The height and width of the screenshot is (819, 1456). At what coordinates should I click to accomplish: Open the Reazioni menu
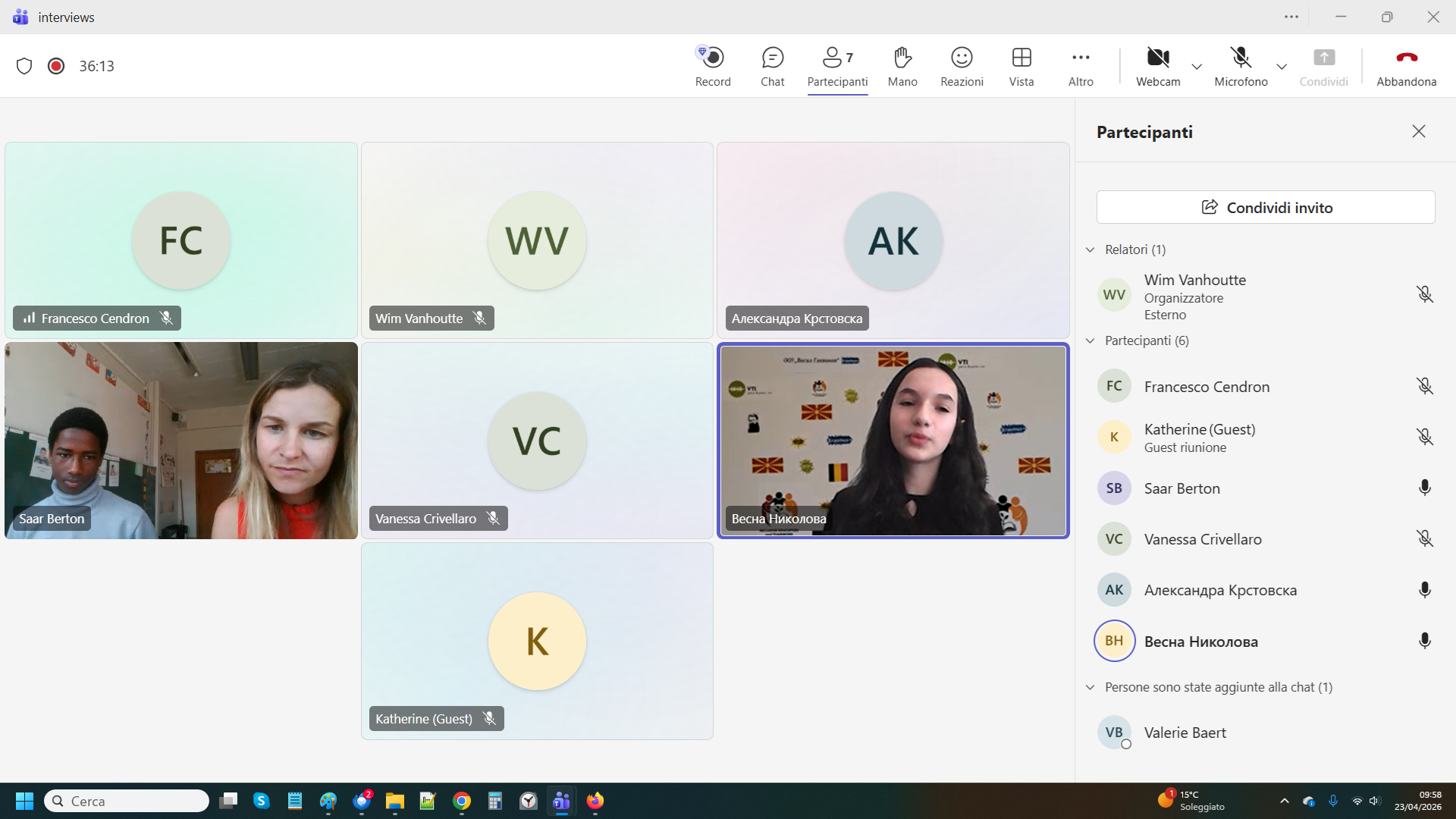962,66
